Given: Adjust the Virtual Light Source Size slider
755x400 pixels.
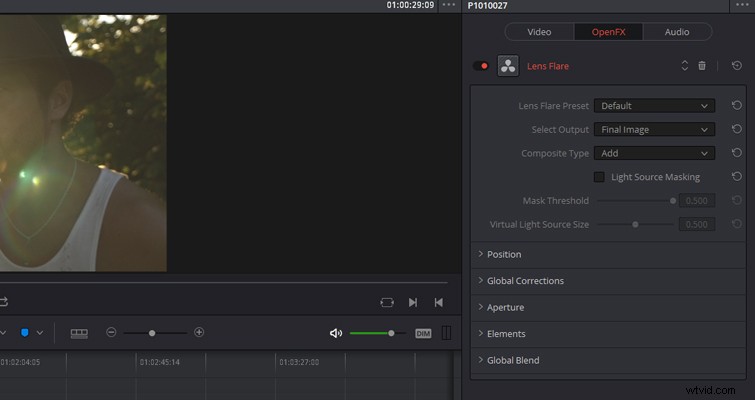Looking at the screenshot, I should pos(636,224).
